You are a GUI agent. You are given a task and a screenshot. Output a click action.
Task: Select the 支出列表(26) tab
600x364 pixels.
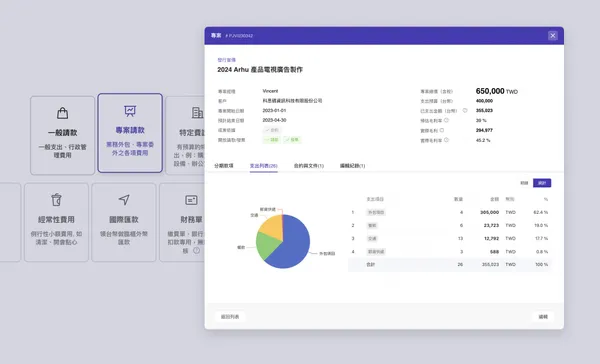point(264,166)
